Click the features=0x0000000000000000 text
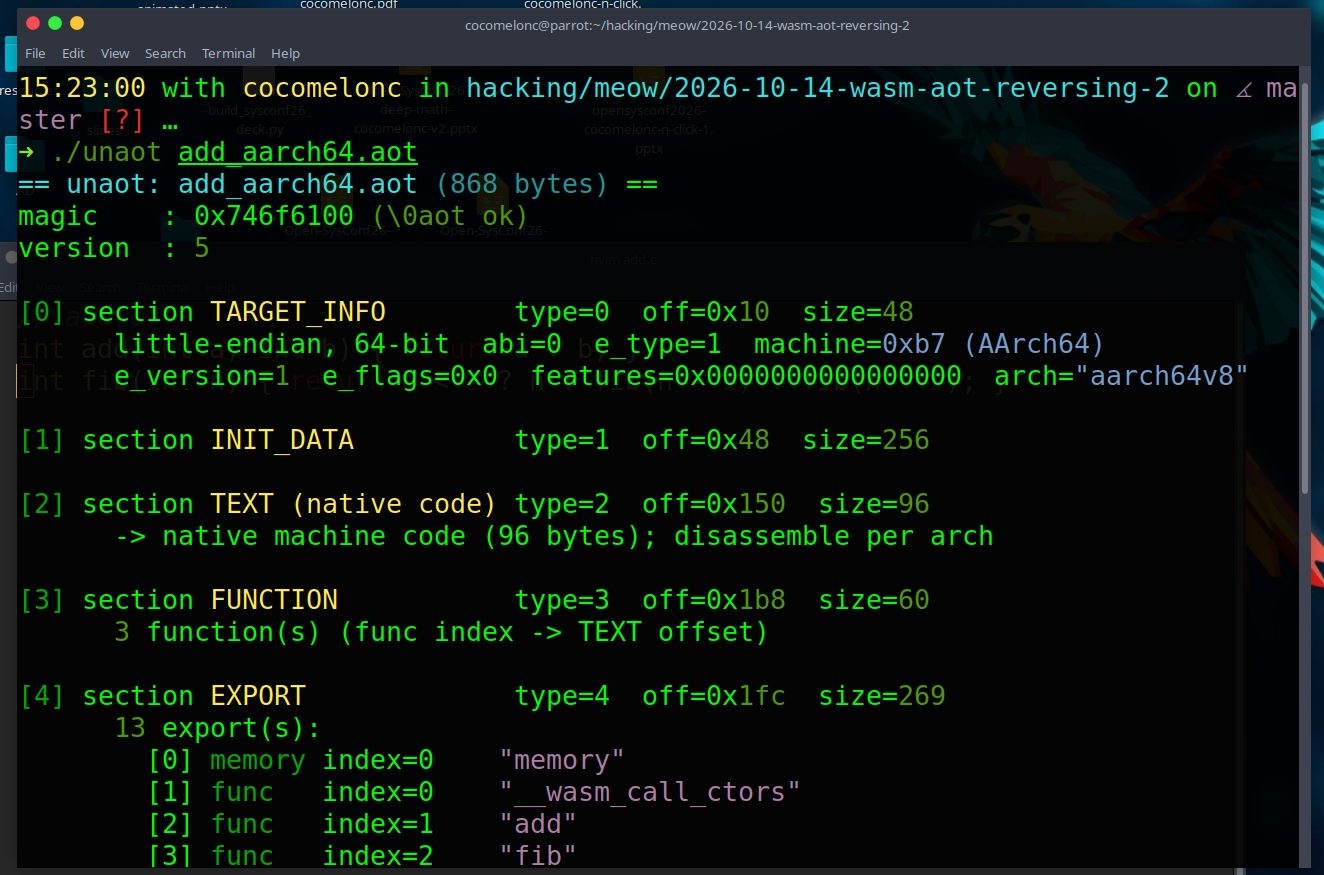This screenshot has height=875, width=1324. (x=745, y=377)
